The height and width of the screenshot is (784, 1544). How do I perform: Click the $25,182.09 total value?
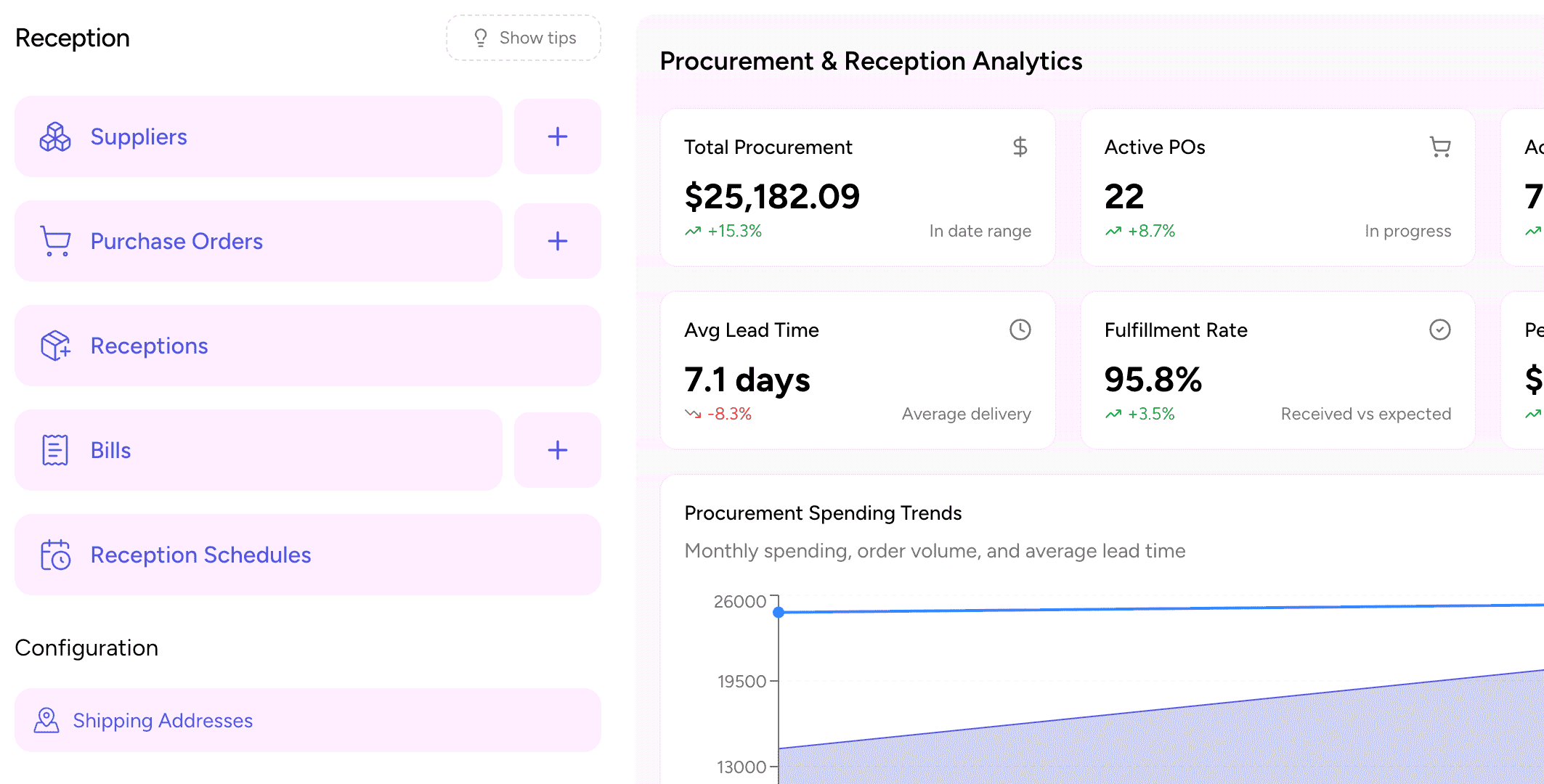point(772,197)
